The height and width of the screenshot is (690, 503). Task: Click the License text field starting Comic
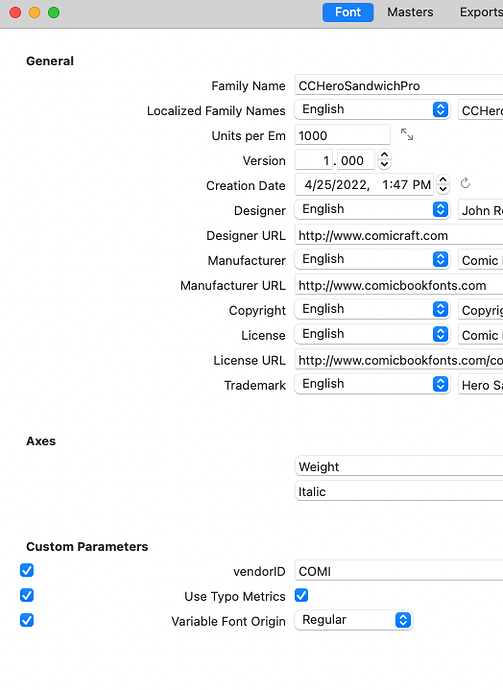tap(481, 335)
